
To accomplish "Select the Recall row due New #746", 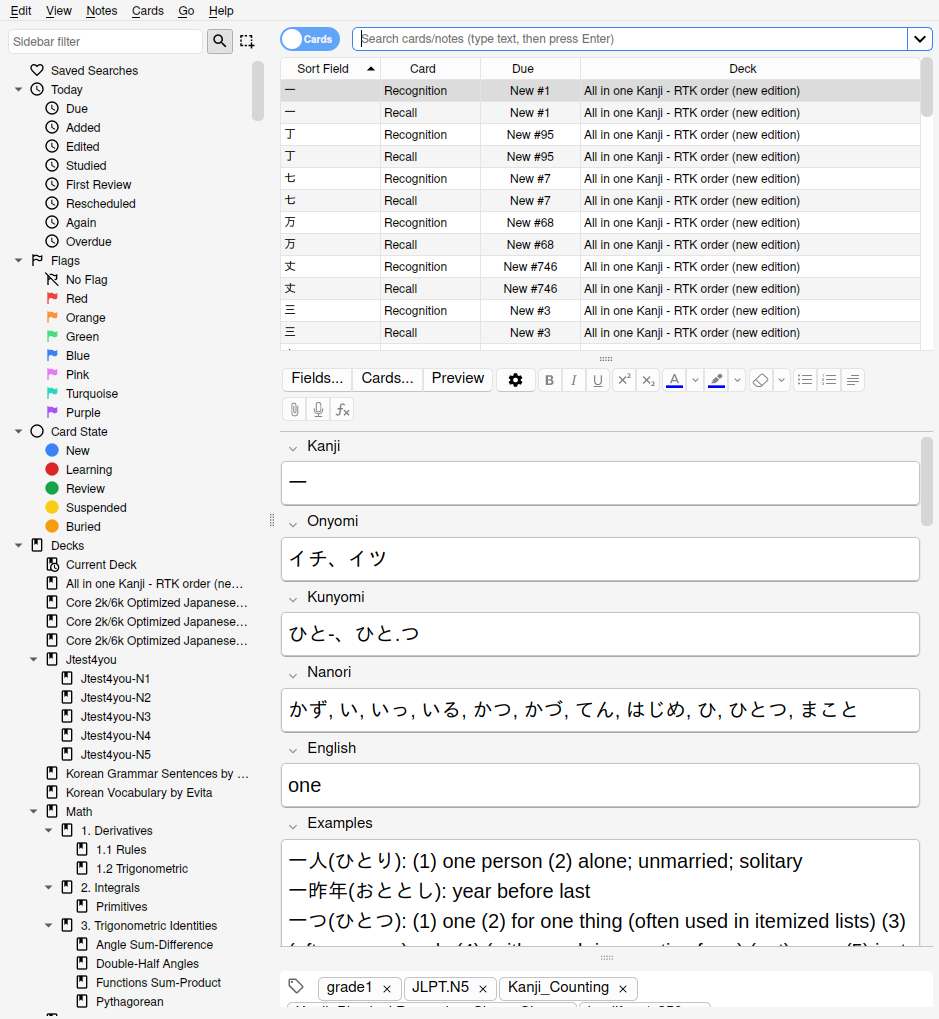I will point(600,289).
